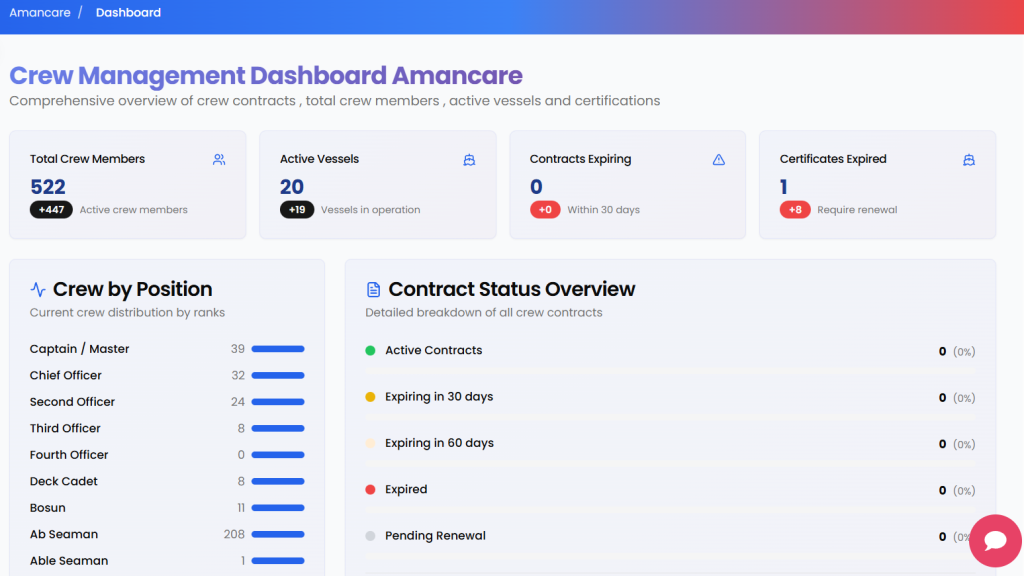This screenshot has height=576, width=1024.
Task: Click the Active Vessels ship icon
Action: pos(469,159)
